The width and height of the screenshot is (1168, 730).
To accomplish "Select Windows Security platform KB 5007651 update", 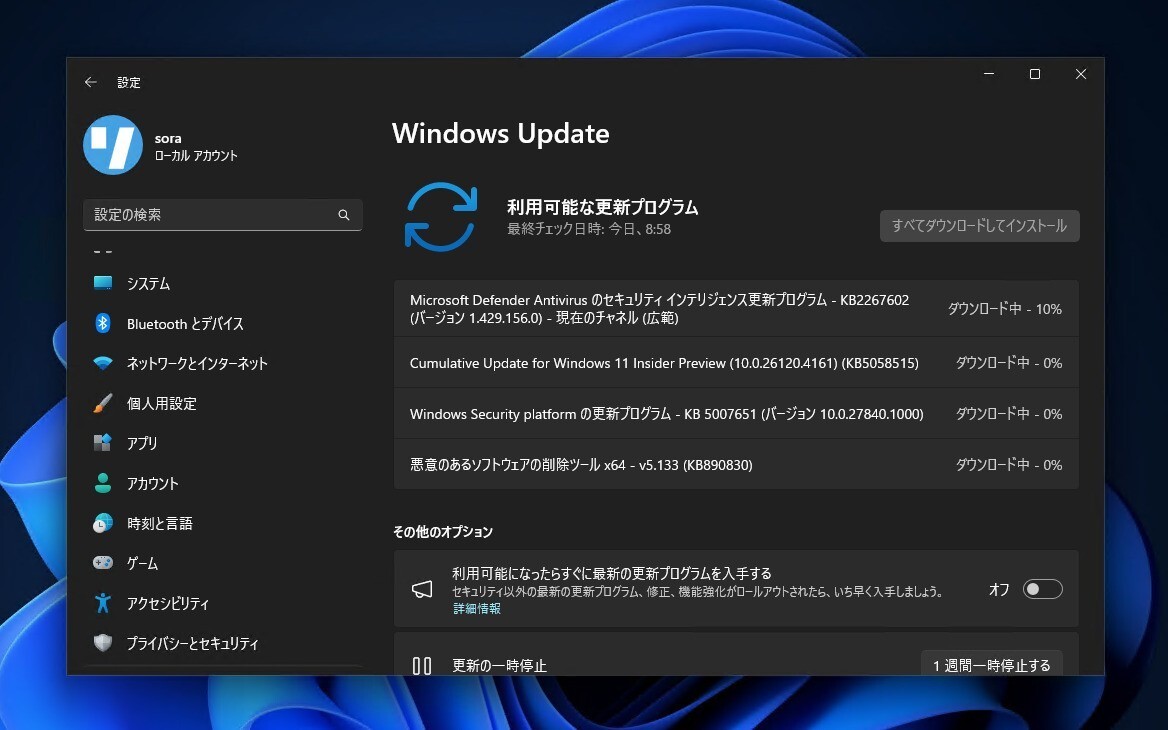I will pos(736,413).
